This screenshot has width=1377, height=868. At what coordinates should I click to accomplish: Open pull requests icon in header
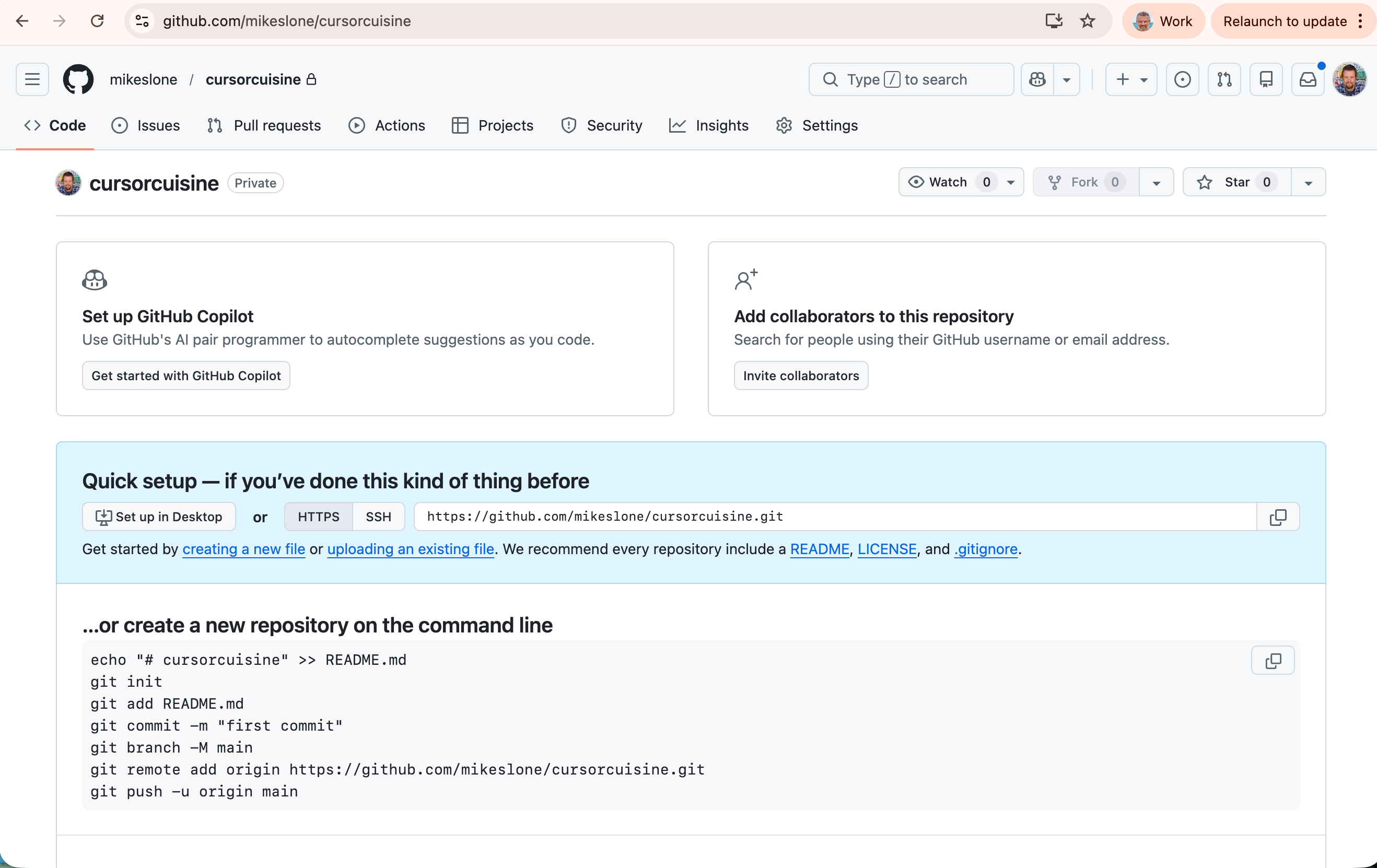[x=1224, y=79]
